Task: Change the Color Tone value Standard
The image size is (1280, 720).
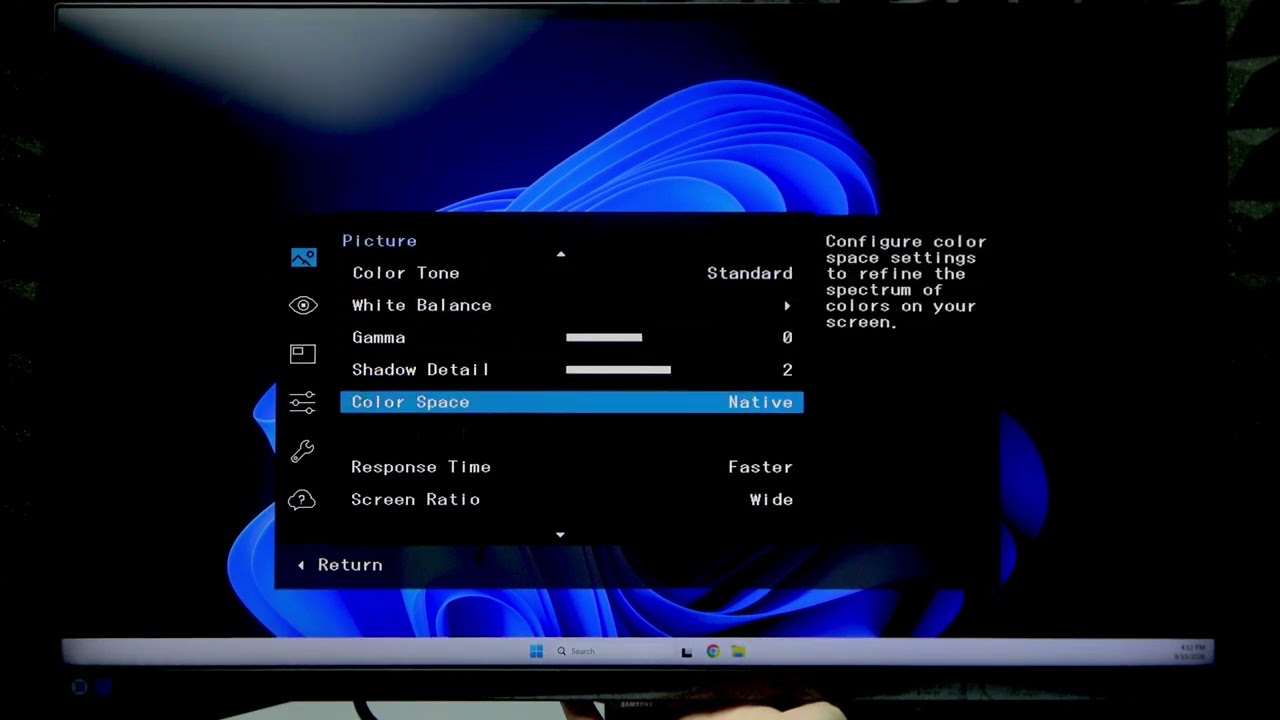Action: 750,273
